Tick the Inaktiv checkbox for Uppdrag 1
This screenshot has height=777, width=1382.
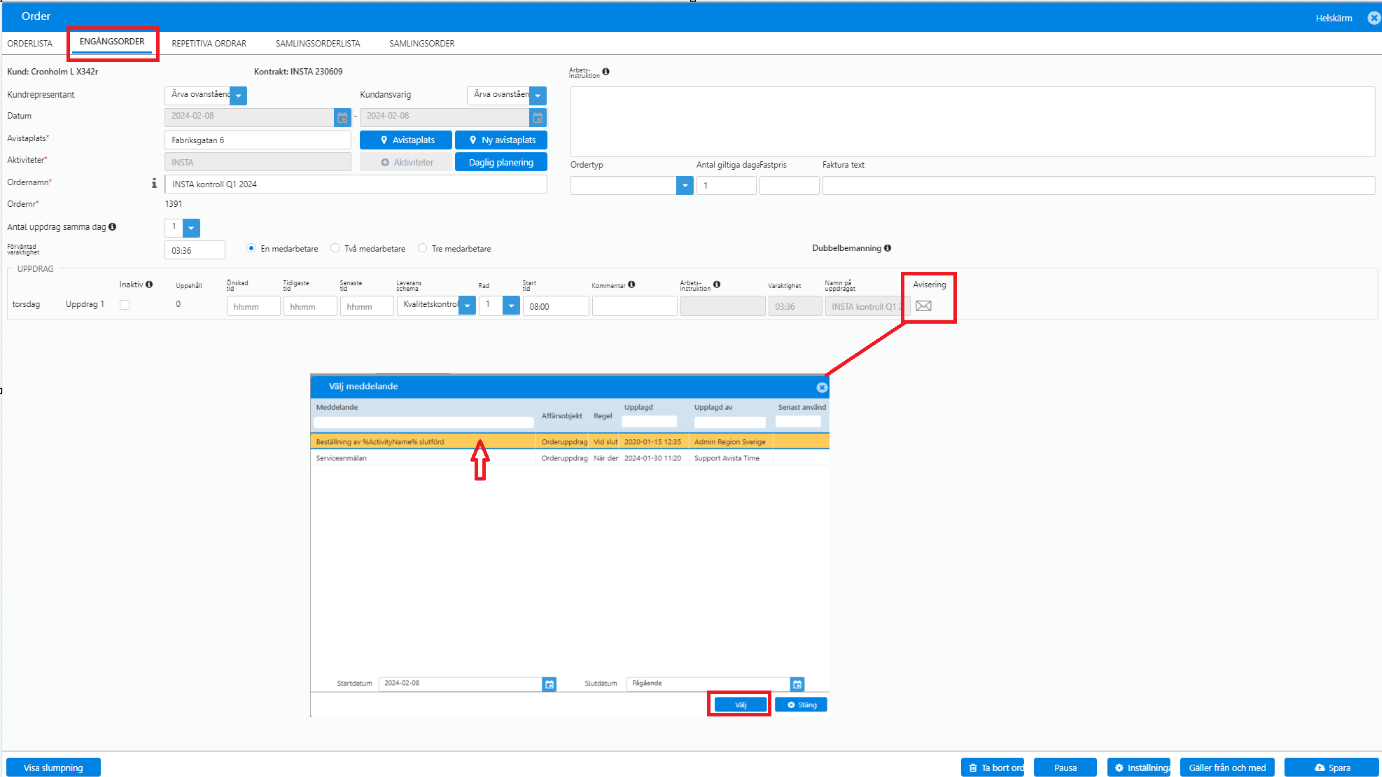[125, 305]
